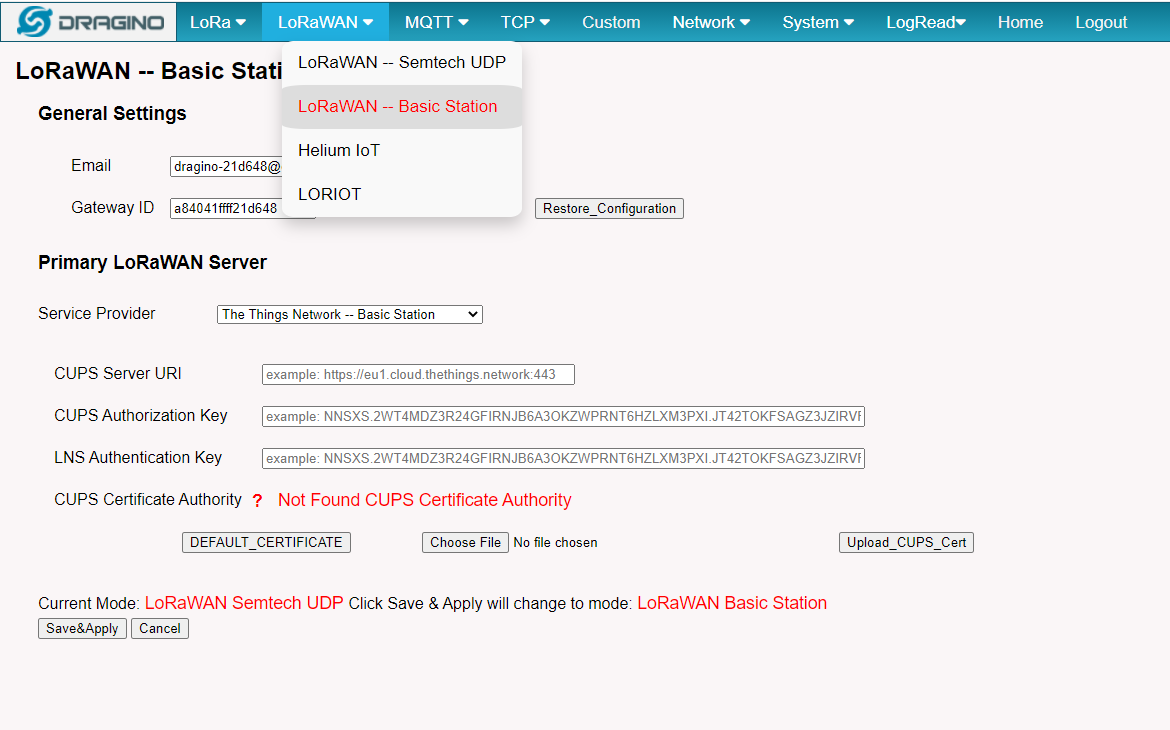
Task: Click the 'Not Found CUPS Certificate Authority' message
Action: pyautogui.click(x=425, y=500)
